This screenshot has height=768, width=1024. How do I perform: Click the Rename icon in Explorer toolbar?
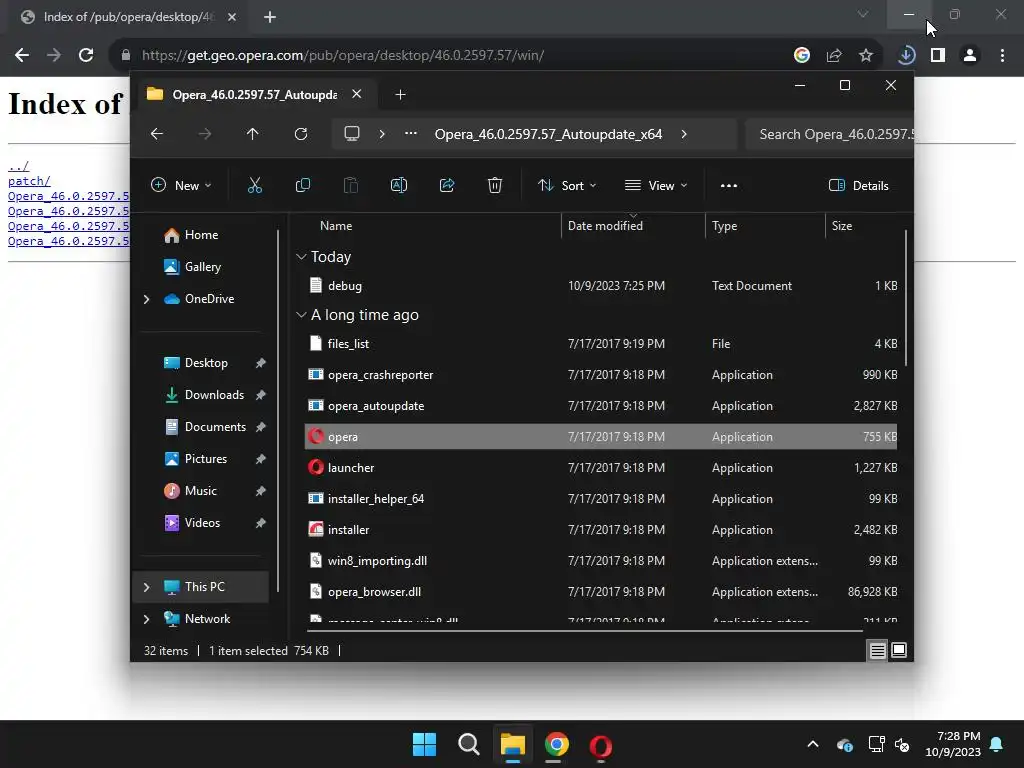pyautogui.click(x=398, y=185)
